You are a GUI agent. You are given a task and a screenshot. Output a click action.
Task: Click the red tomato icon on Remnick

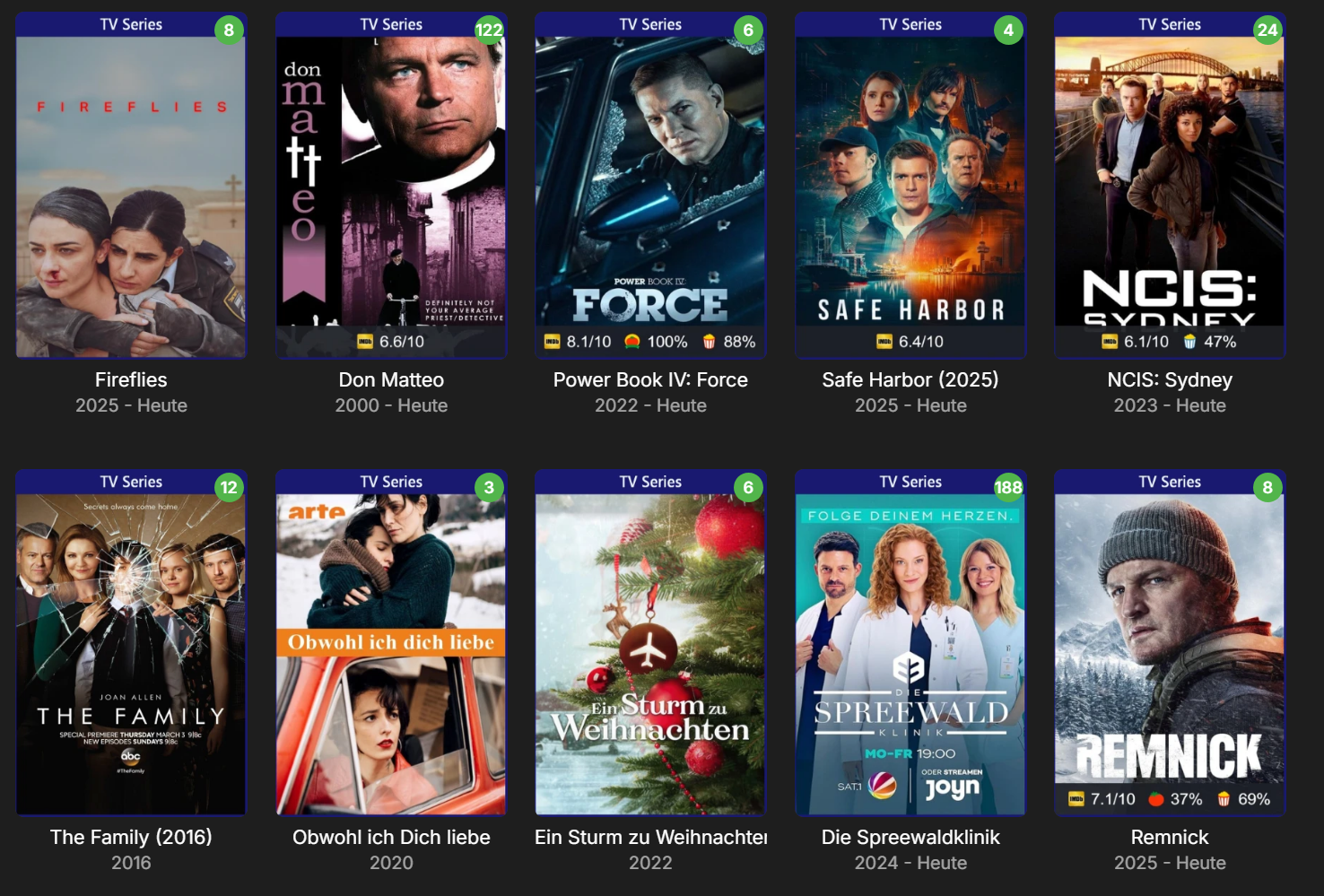(x=1155, y=799)
